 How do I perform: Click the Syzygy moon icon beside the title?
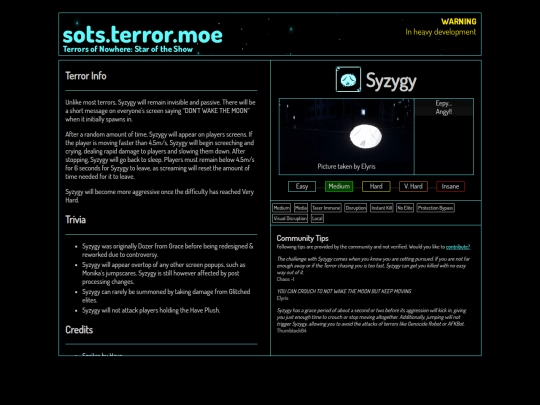[x=348, y=80]
